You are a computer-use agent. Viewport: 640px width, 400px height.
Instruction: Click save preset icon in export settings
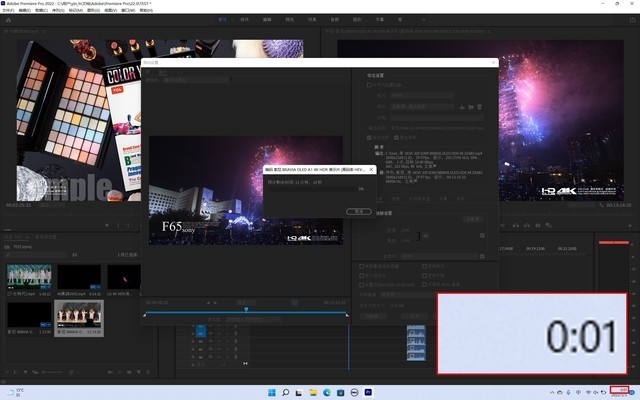coord(460,106)
